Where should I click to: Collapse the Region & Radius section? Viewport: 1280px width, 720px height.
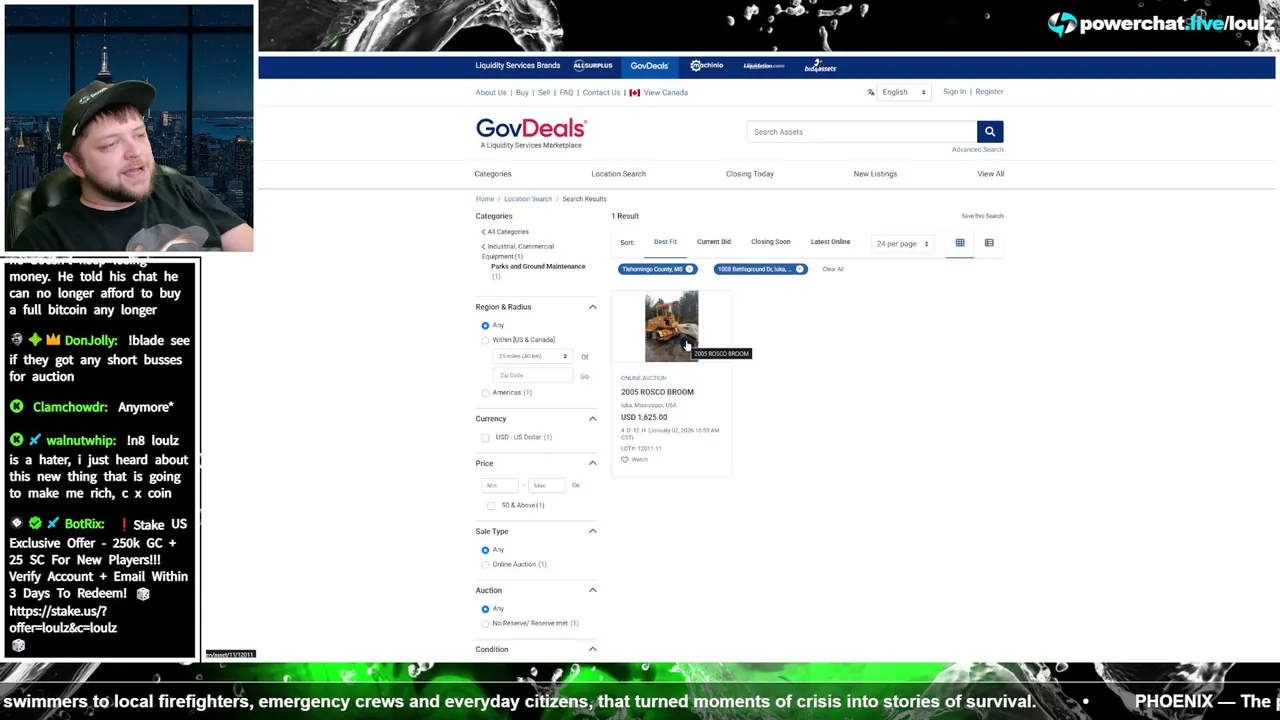592,307
